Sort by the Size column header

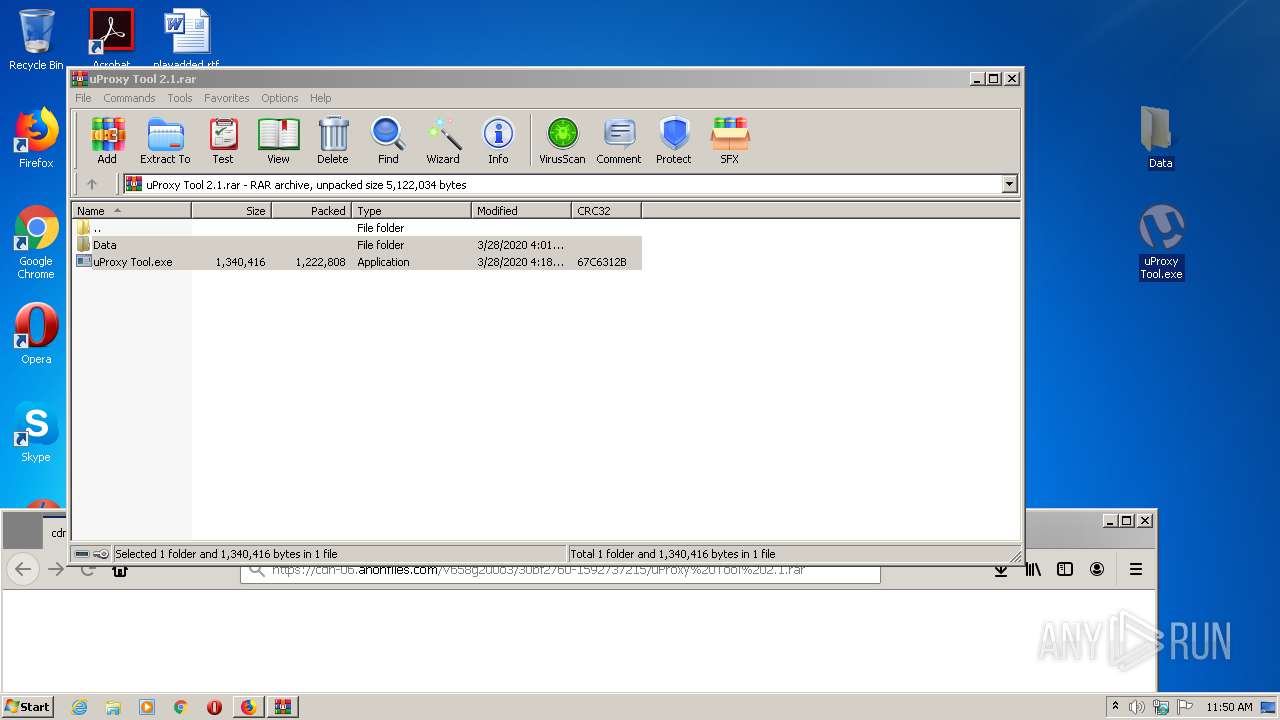(x=231, y=211)
